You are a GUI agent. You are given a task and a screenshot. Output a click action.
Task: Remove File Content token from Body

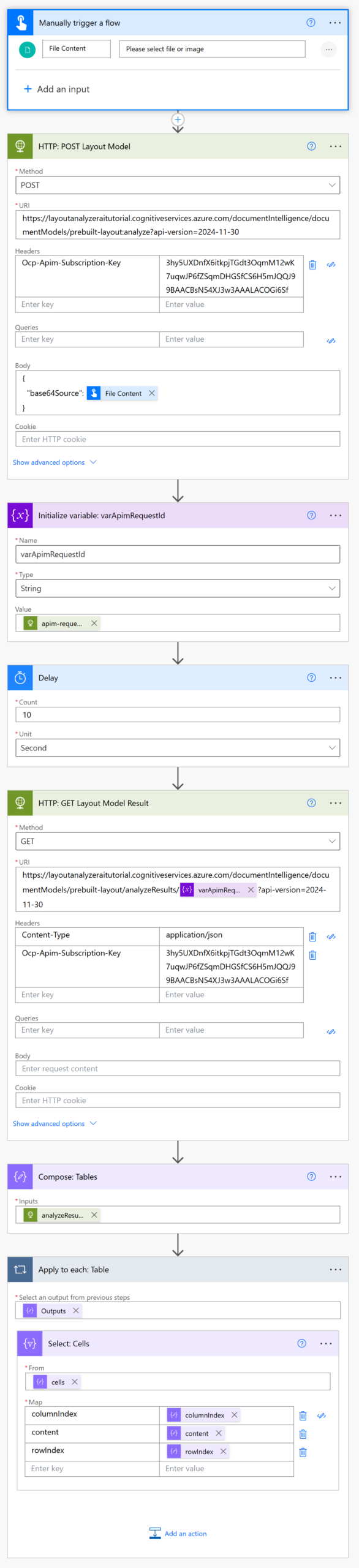coord(152,393)
